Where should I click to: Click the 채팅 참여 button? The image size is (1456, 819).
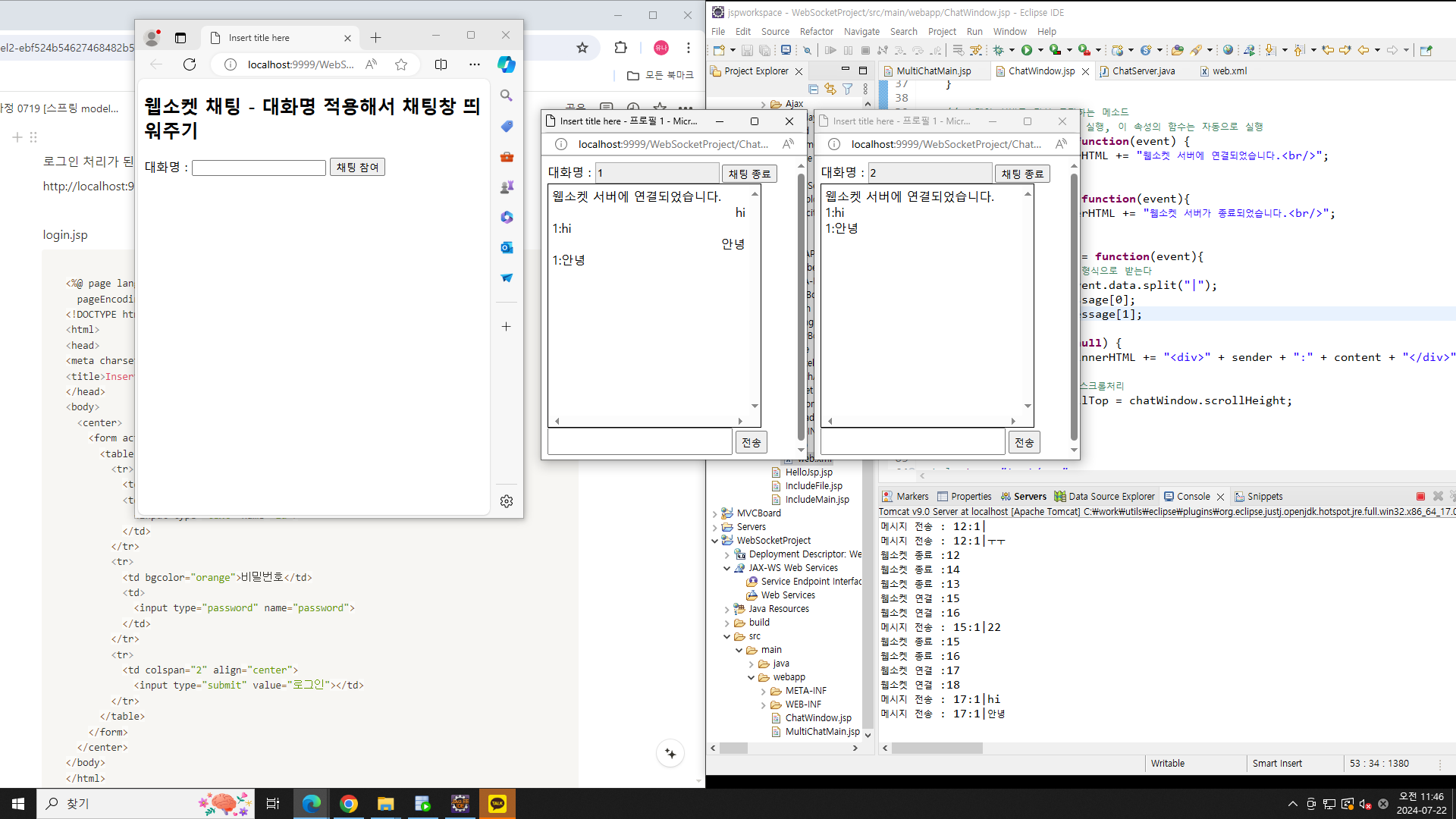pyautogui.click(x=357, y=167)
